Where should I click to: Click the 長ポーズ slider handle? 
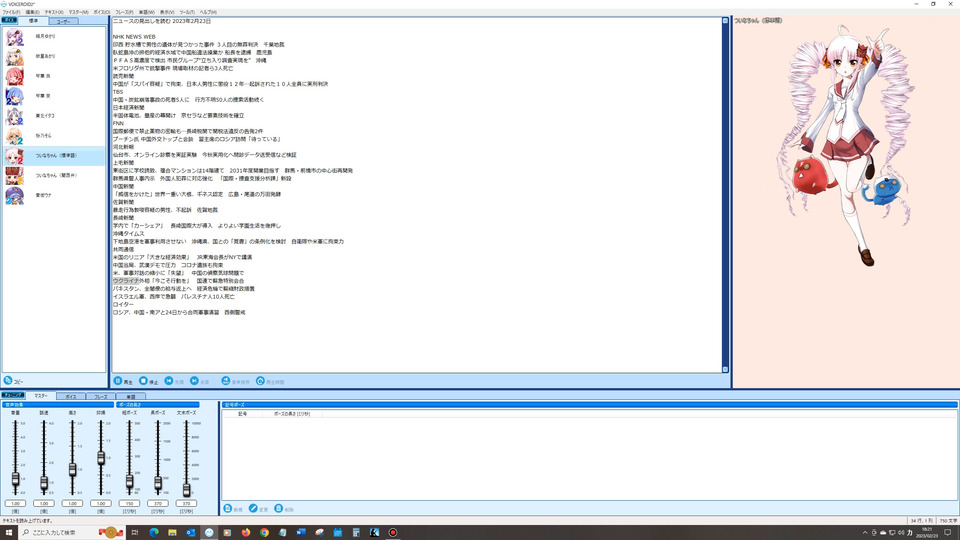click(x=158, y=483)
